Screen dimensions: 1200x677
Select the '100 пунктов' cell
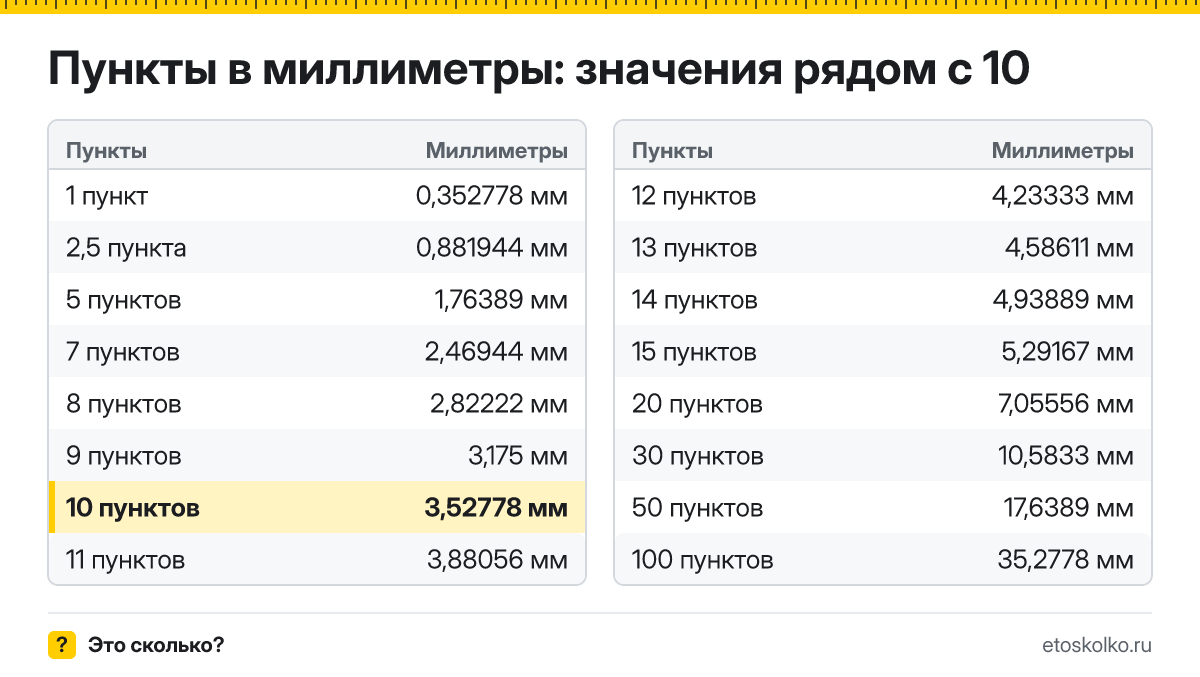[x=703, y=560]
